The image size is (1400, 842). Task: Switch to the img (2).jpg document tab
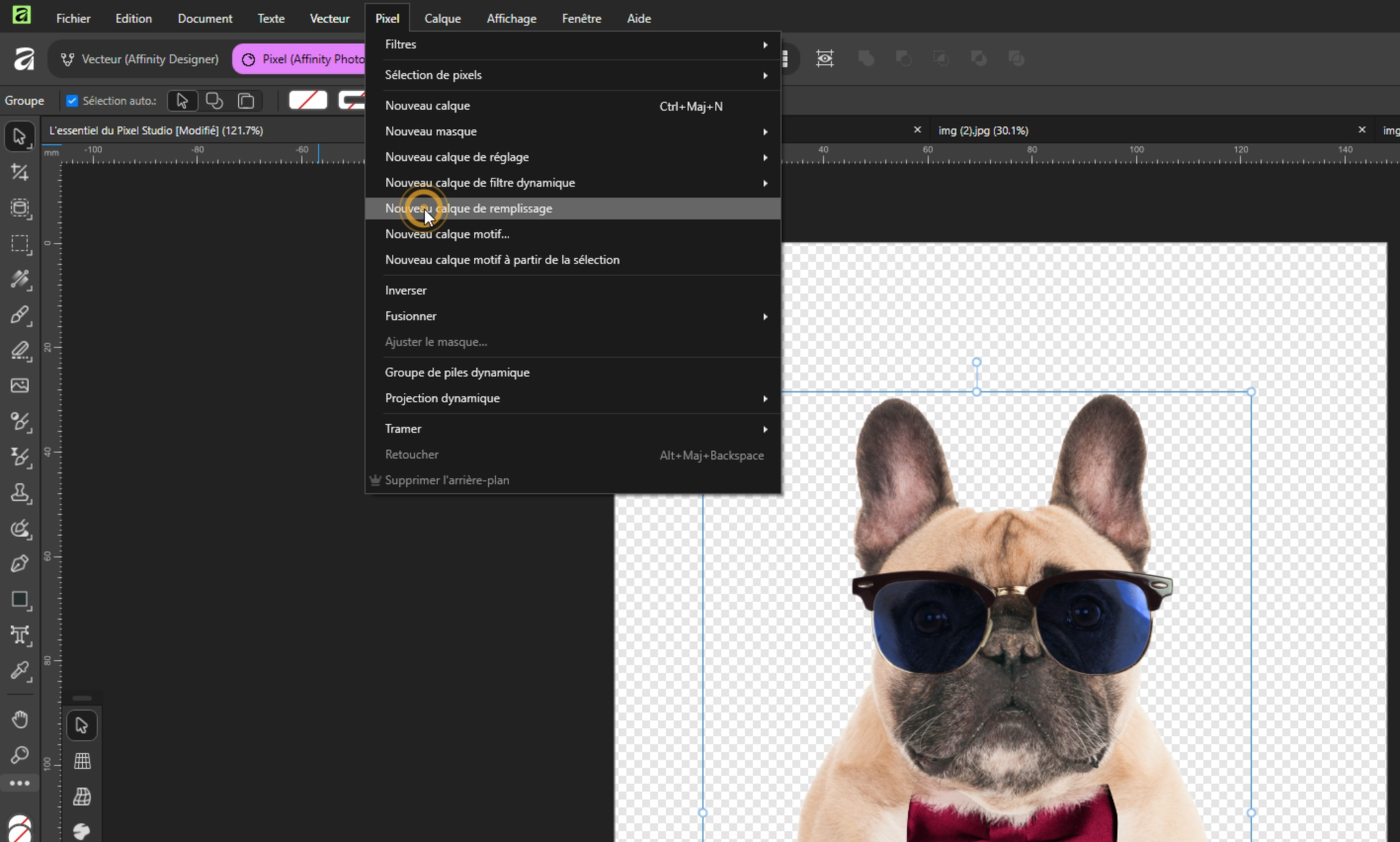tap(983, 130)
